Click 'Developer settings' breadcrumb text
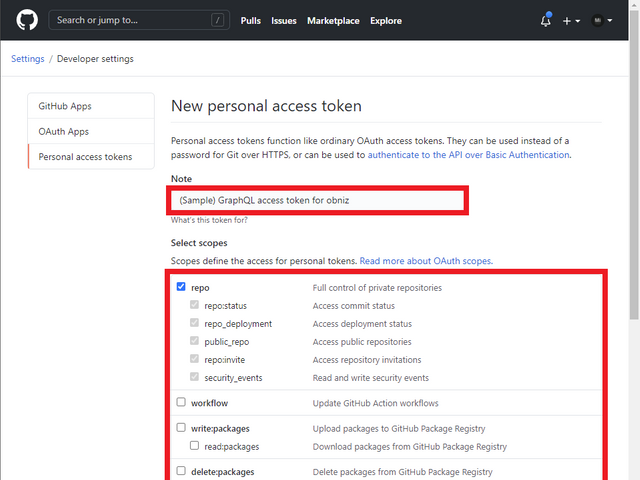This screenshot has width=640, height=480. (95, 59)
